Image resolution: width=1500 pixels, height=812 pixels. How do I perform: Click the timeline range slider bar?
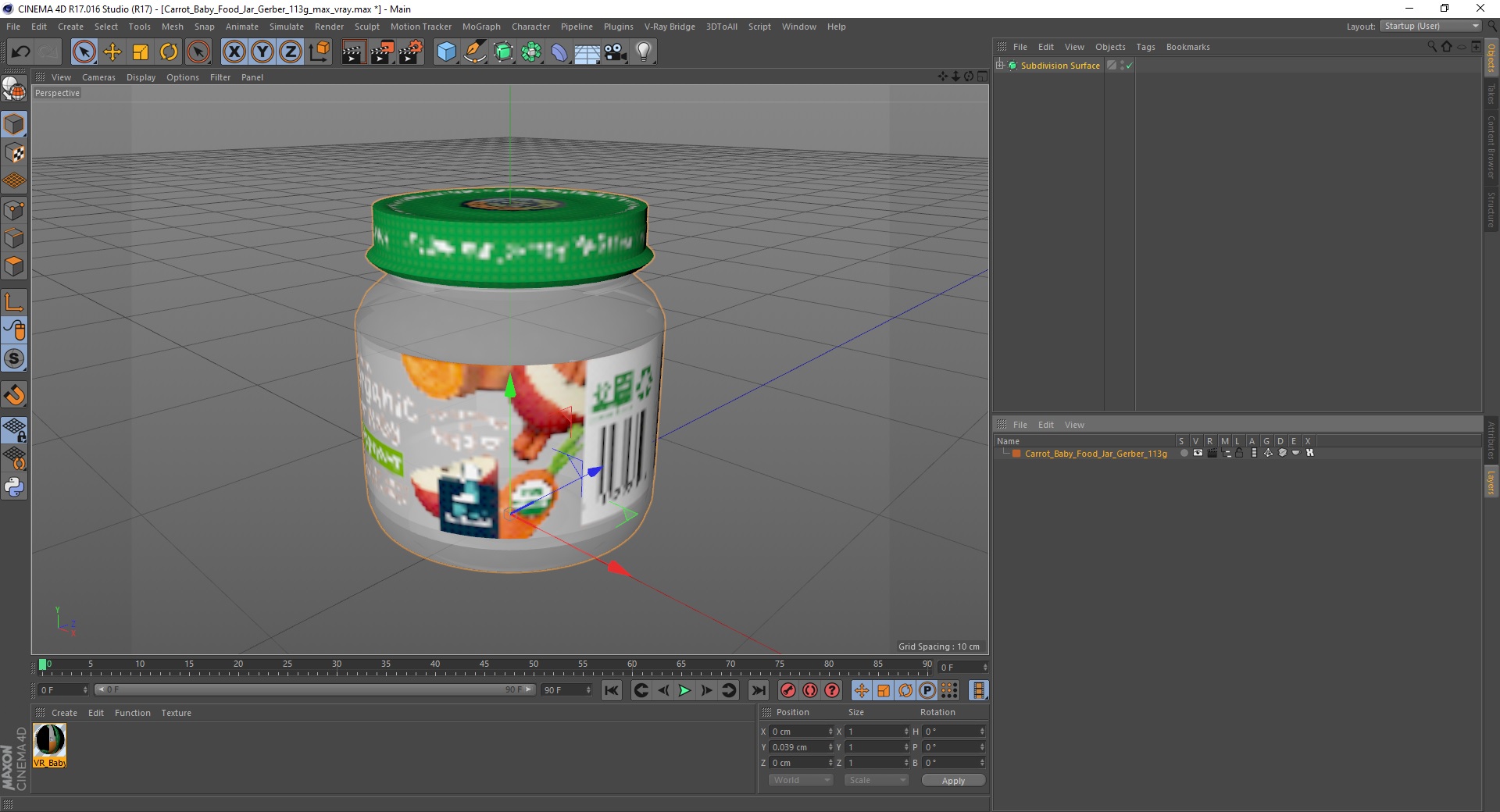(314, 690)
